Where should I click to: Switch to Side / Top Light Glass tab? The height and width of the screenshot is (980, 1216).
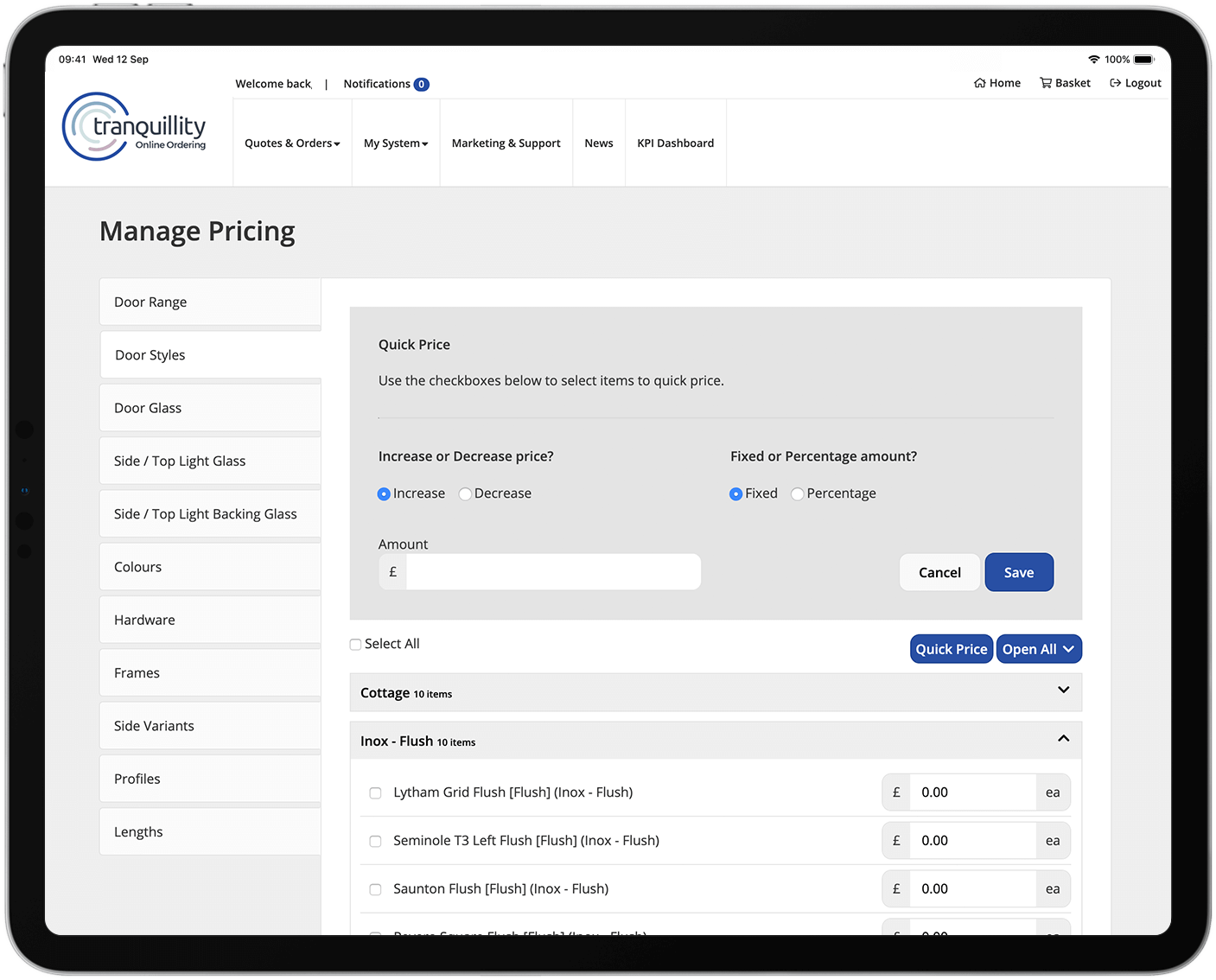(210, 461)
